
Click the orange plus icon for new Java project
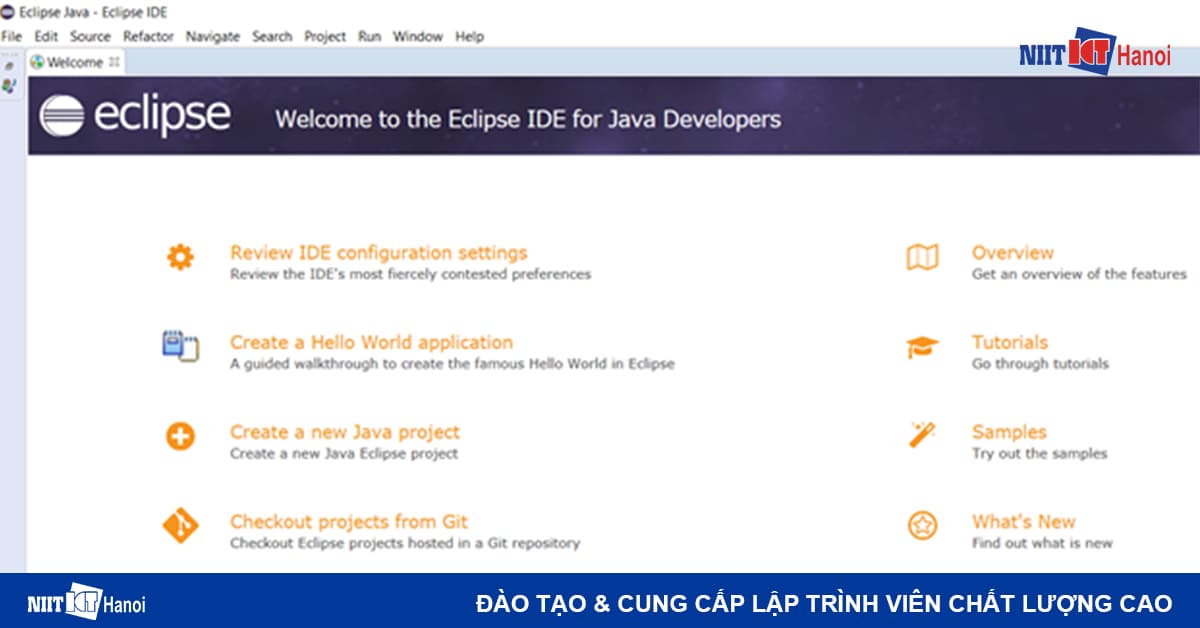click(179, 437)
